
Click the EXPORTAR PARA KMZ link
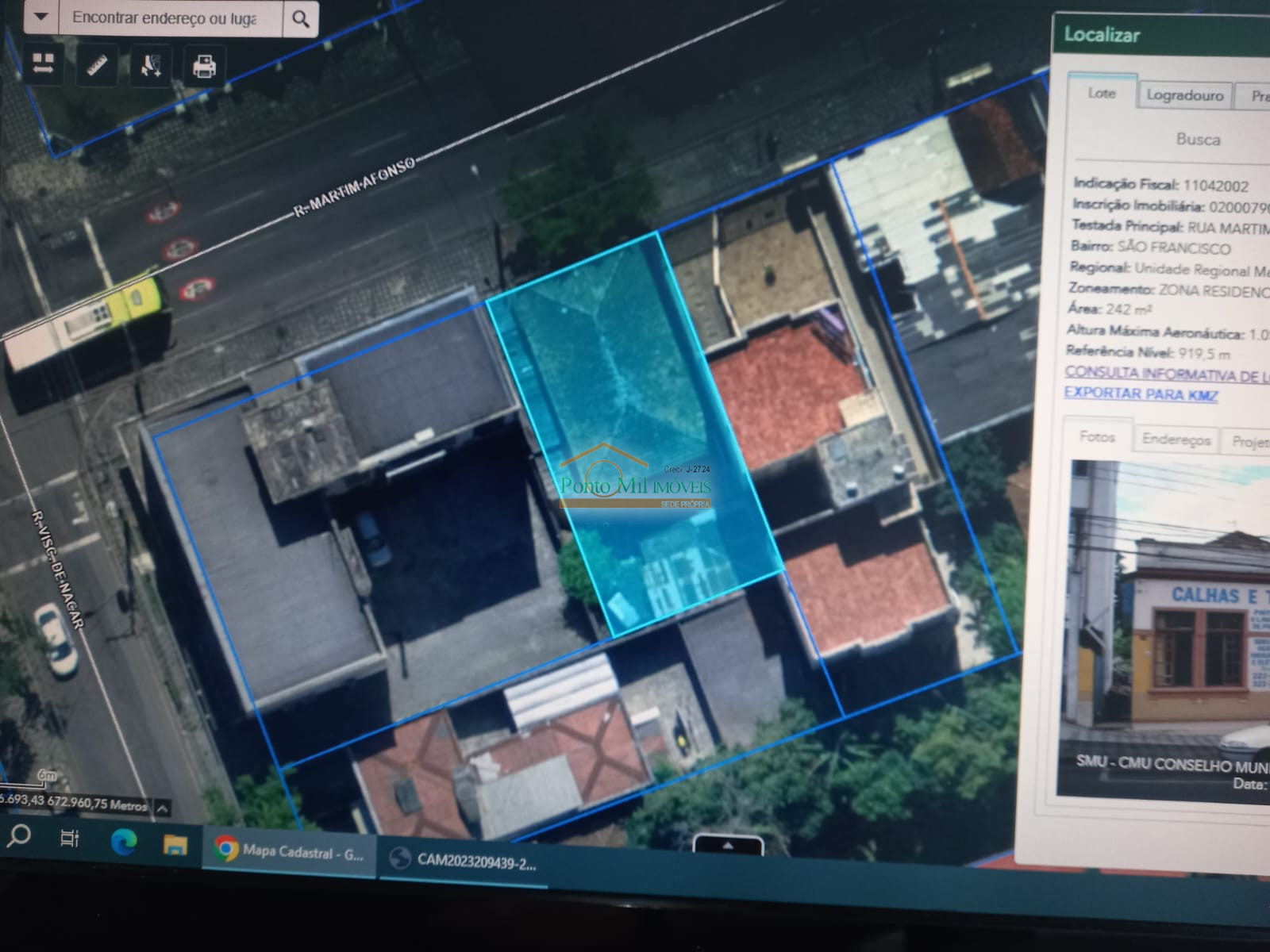pos(1141,394)
